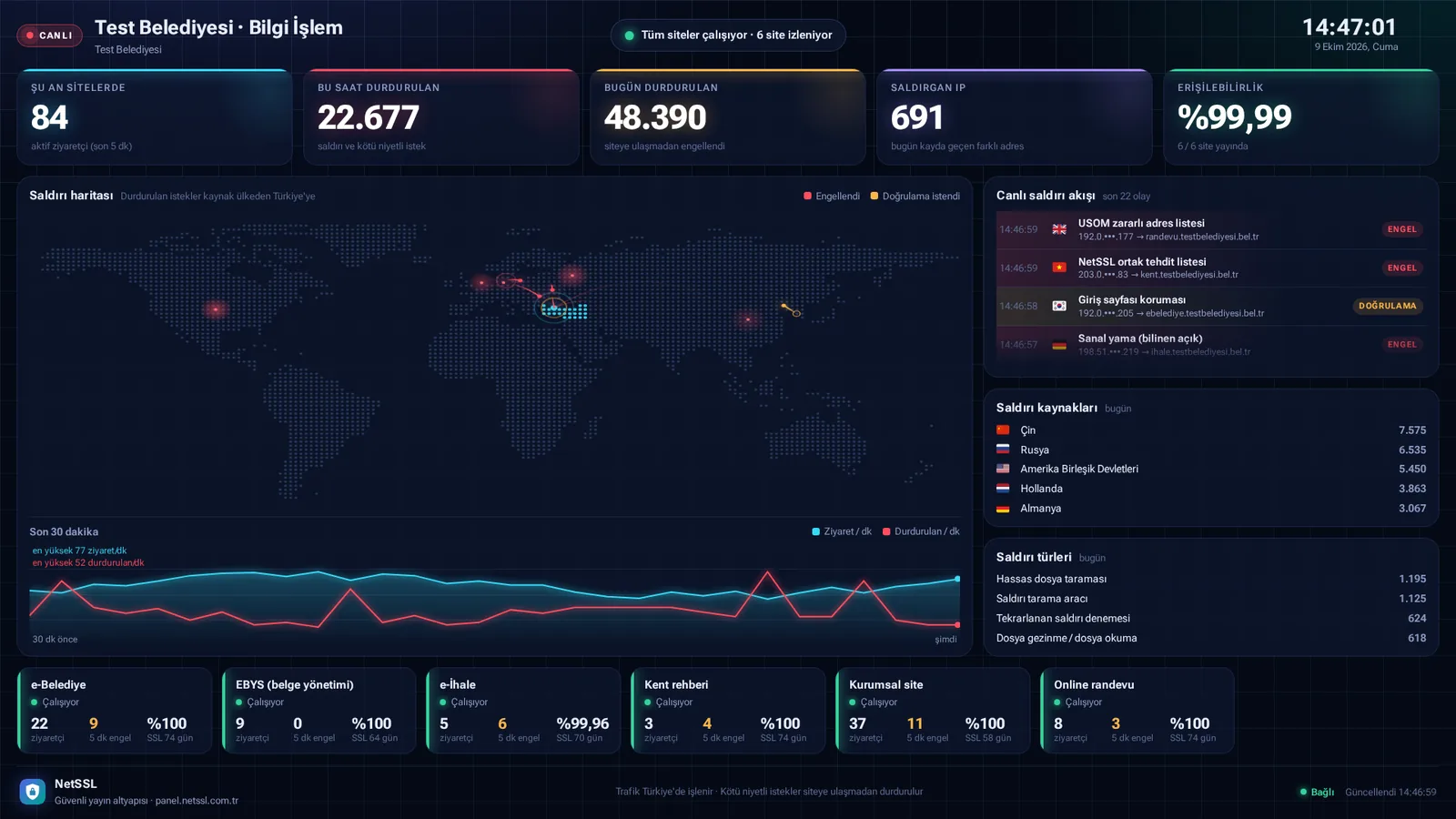Click the blue Ziyaret / dk legend swatch
The image size is (1456, 819).
pos(816,531)
